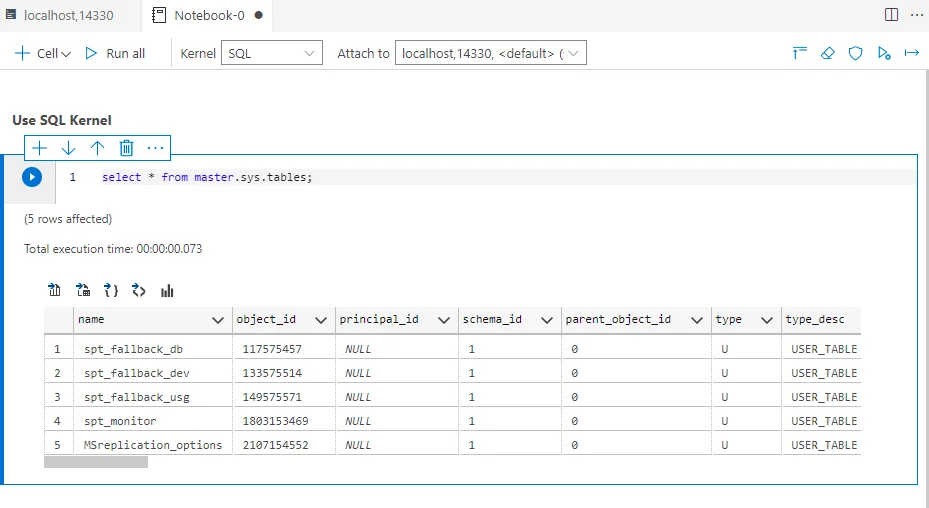
Task: Move the cell down with arrow icon
Action: tap(68, 148)
